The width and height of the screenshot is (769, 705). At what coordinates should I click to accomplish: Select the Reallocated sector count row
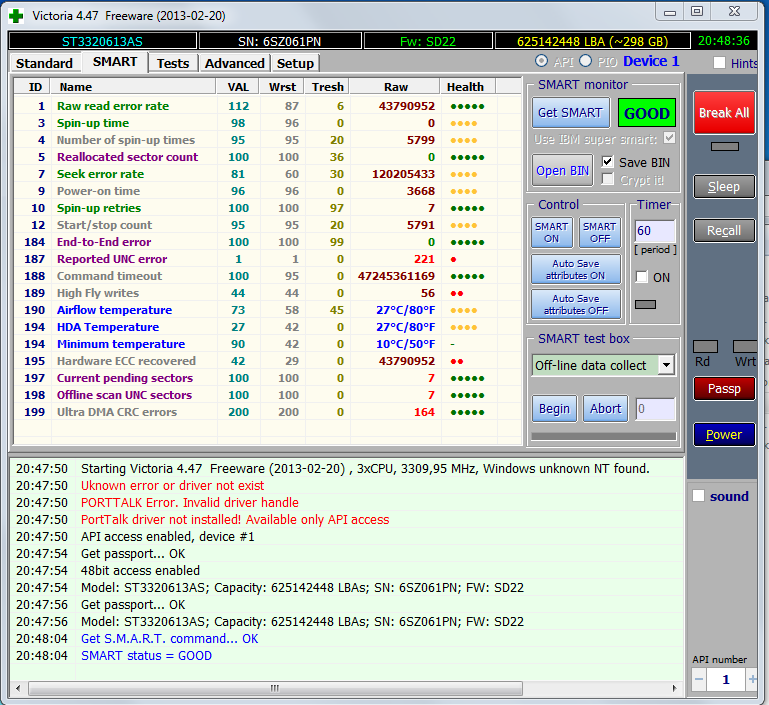click(x=267, y=157)
